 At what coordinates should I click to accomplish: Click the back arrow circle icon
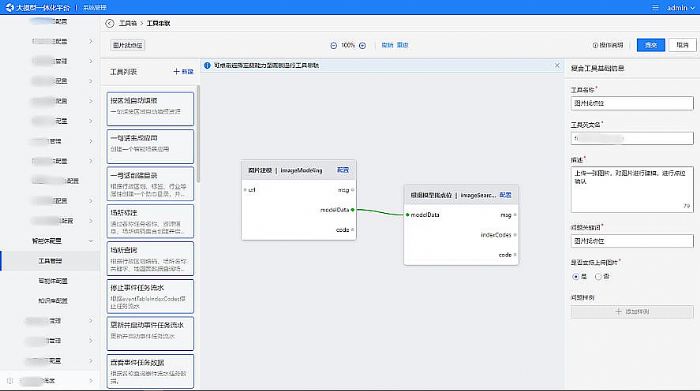click(109, 23)
